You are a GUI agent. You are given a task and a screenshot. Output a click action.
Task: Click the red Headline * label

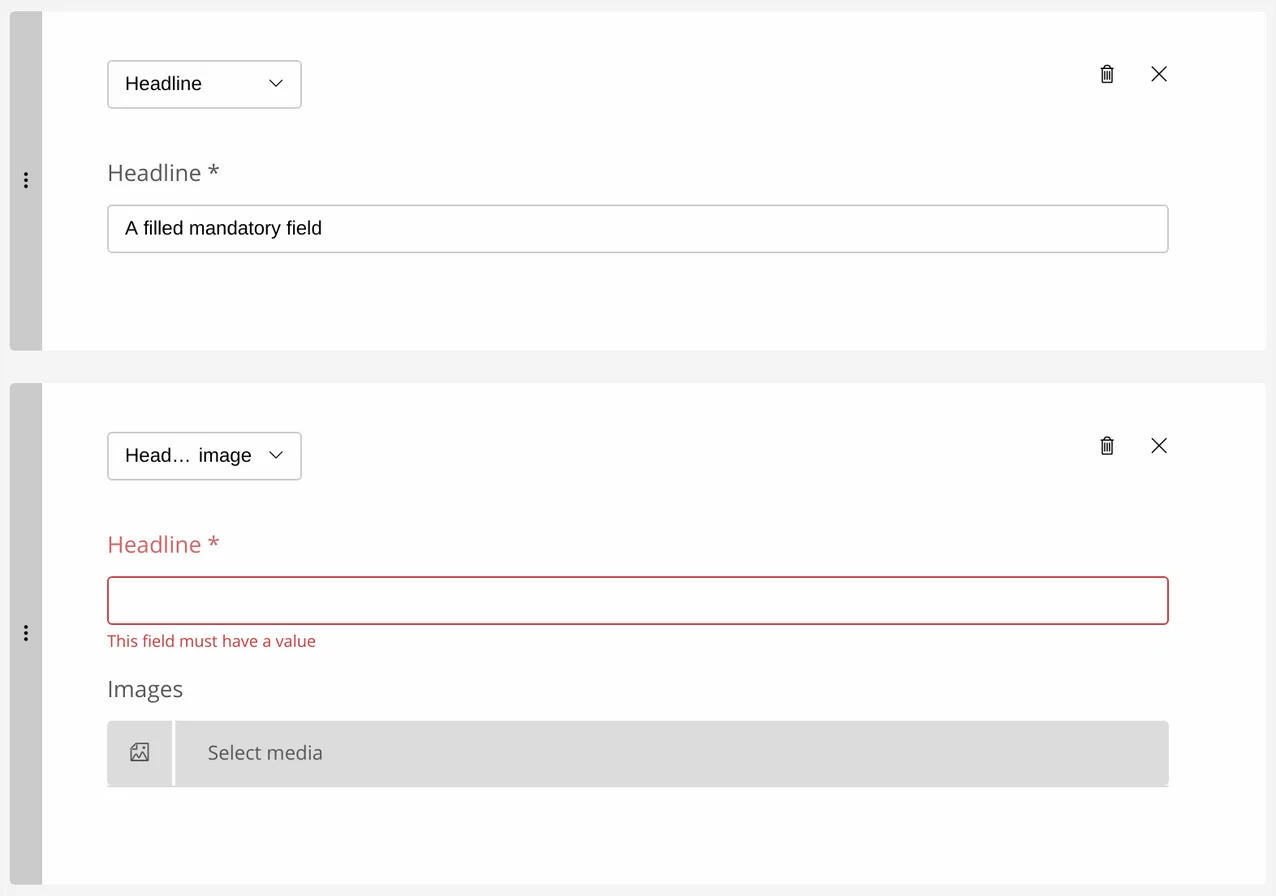(x=163, y=545)
